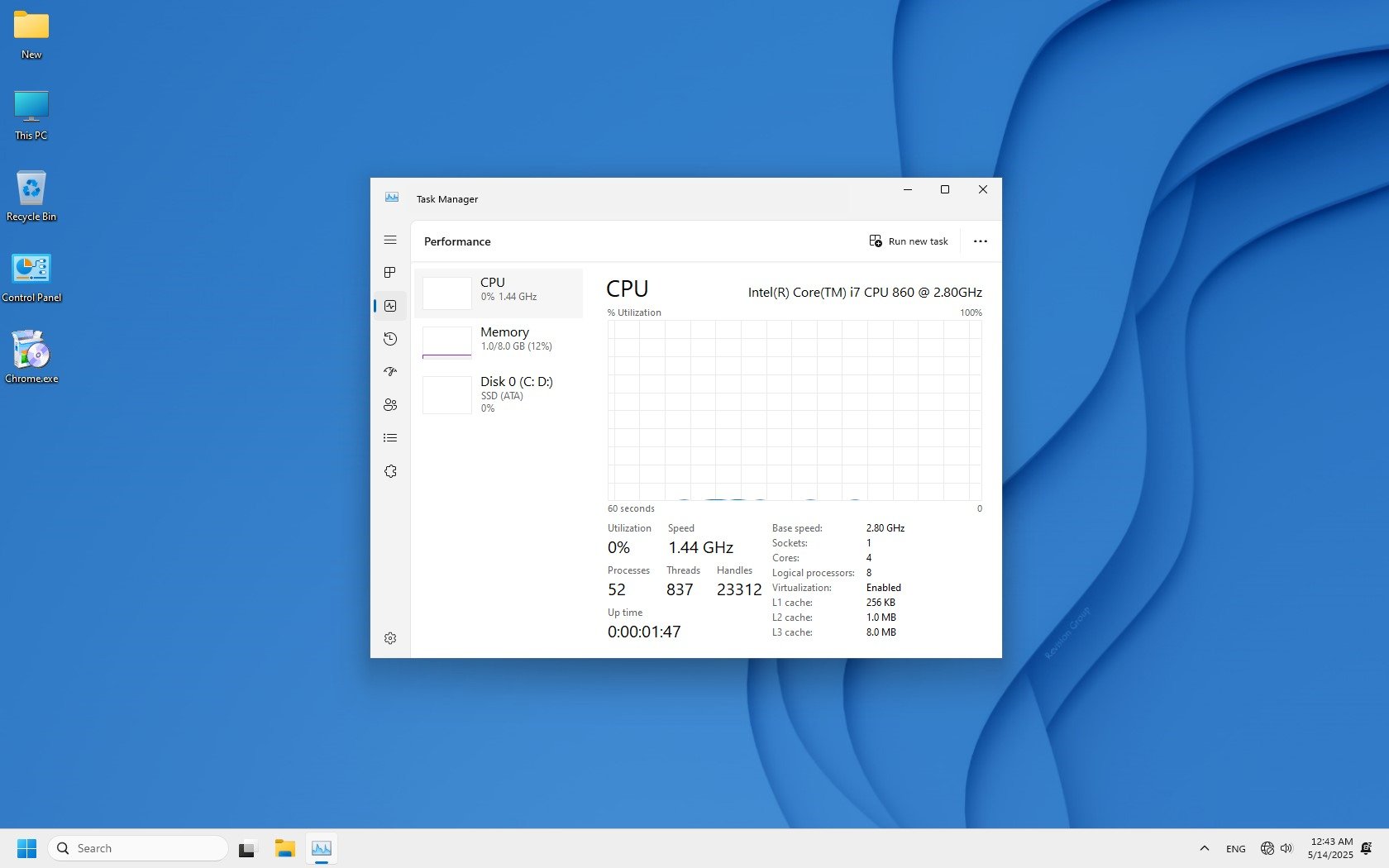Select the Performance page icon in sidebar
Viewport: 1389px width, 868px height.
click(390, 306)
